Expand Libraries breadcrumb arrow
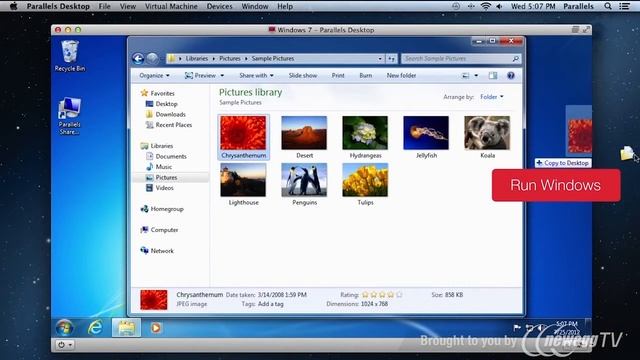Image resolution: width=640 pixels, height=360 pixels. 213,59
